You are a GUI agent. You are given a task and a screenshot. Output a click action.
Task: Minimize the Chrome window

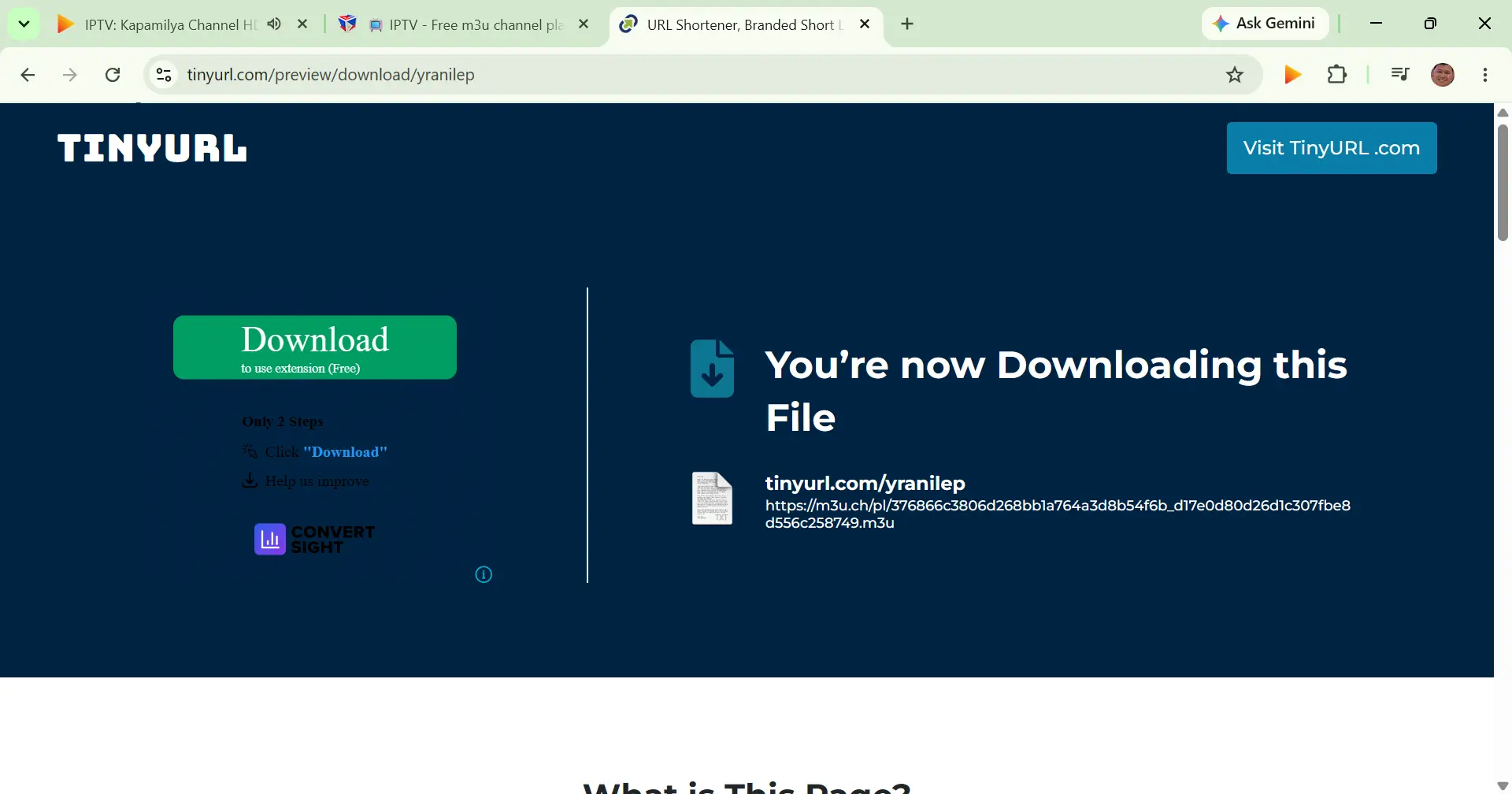[x=1377, y=24]
